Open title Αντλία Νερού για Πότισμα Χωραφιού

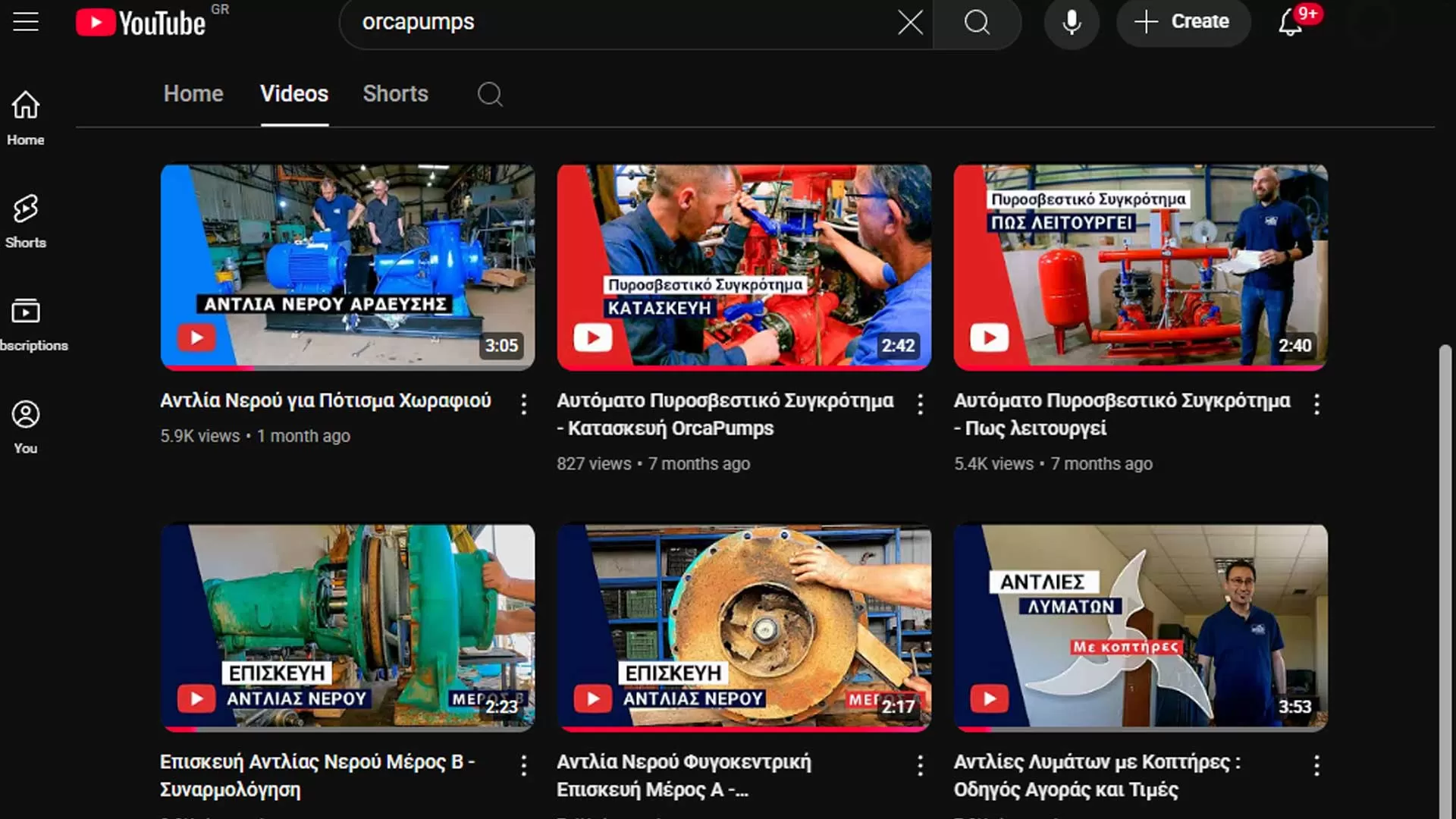[325, 400]
